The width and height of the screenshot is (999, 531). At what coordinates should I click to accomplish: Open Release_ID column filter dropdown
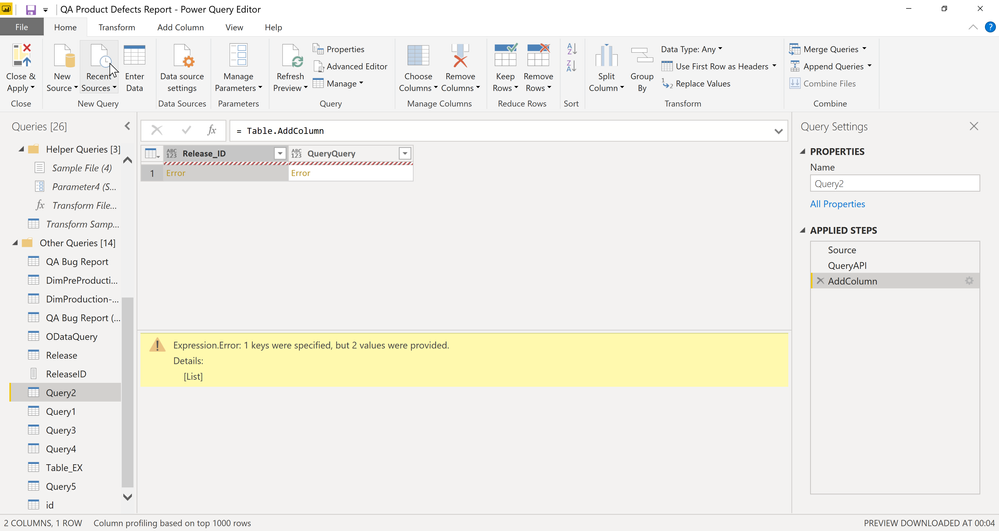pos(280,154)
